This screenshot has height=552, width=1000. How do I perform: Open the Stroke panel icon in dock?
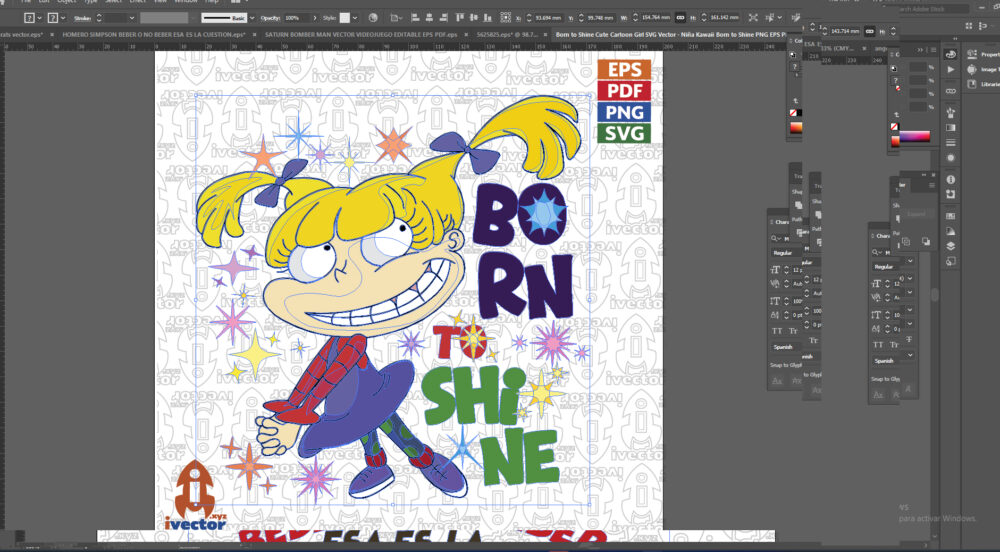(951, 143)
